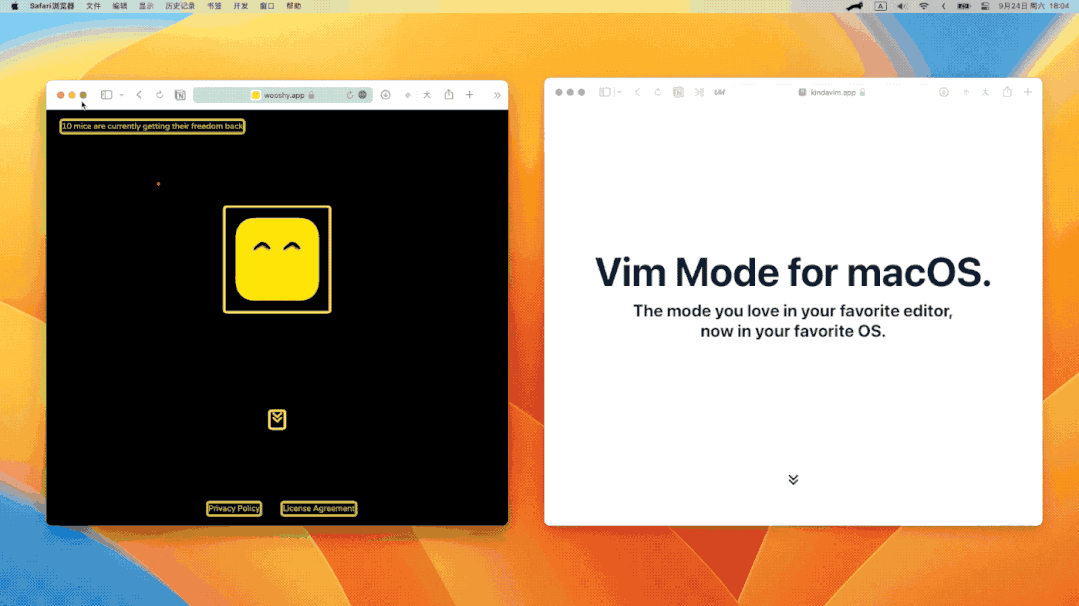The image size is (1079, 606).
Task: Open Share menu in wooshy.app window
Action: pos(449,94)
